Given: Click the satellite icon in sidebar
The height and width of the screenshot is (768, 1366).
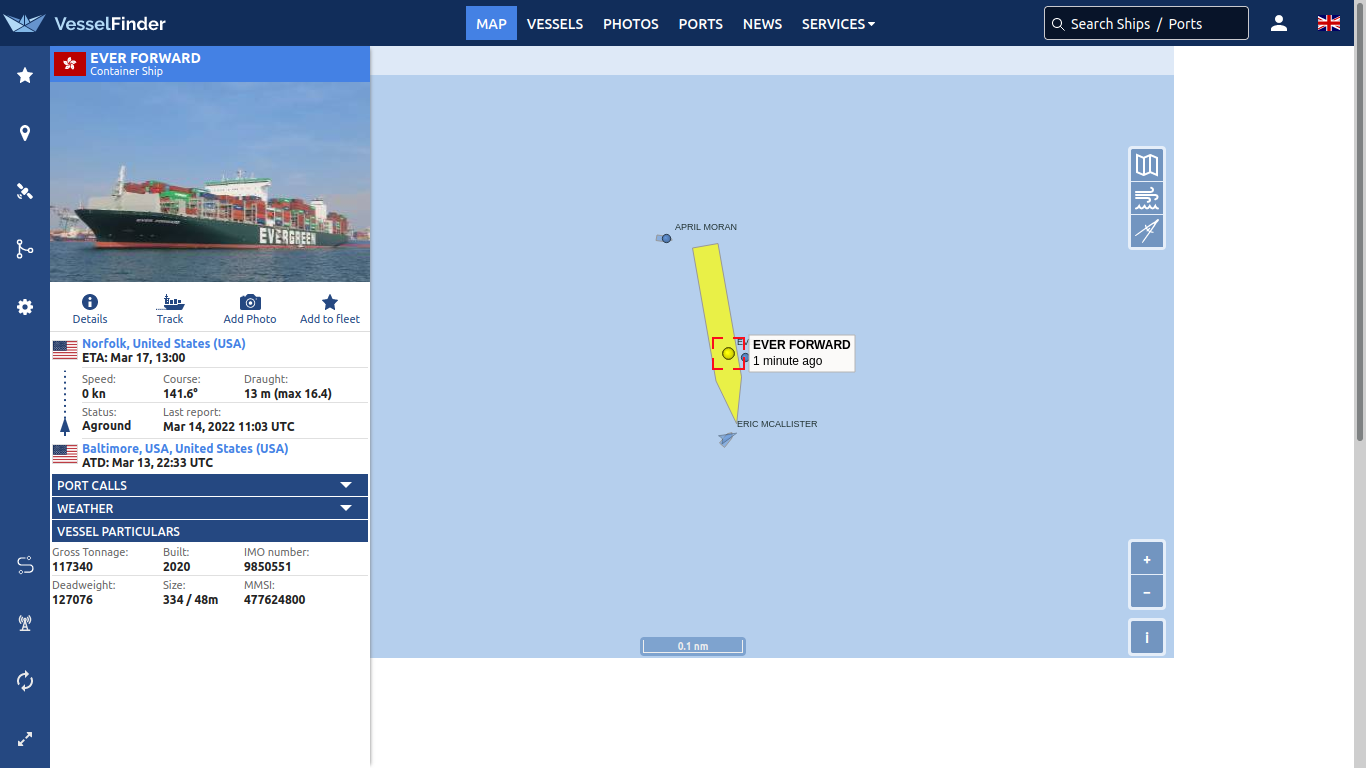Looking at the screenshot, I should click(25, 191).
